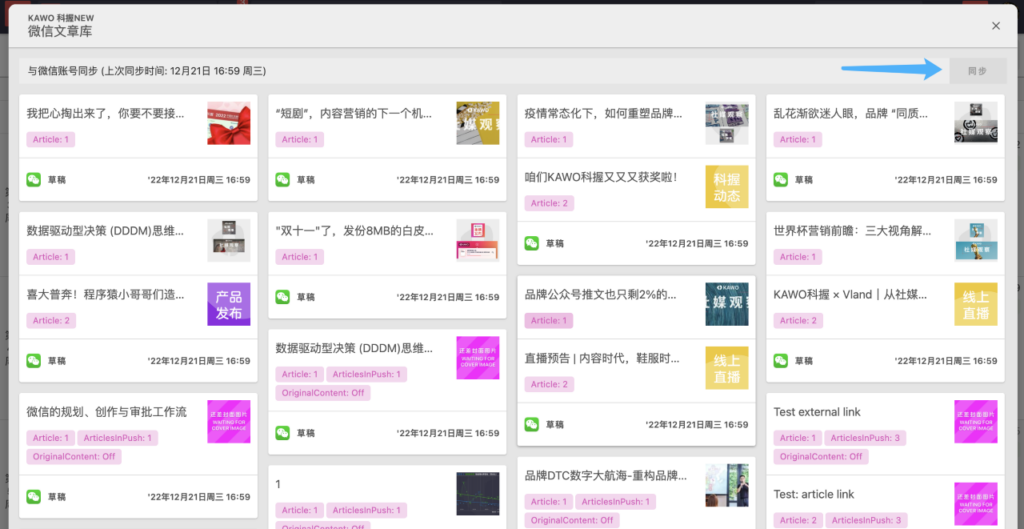Open article KAWO科握 × Vland｜从社媒...
This screenshot has width=1024, height=529.
click(850, 295)
